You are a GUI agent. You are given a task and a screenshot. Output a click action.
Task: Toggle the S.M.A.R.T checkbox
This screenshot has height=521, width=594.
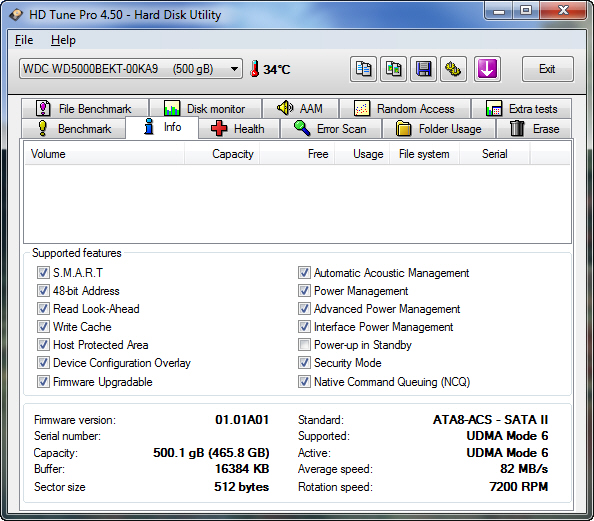pos(43,272)
